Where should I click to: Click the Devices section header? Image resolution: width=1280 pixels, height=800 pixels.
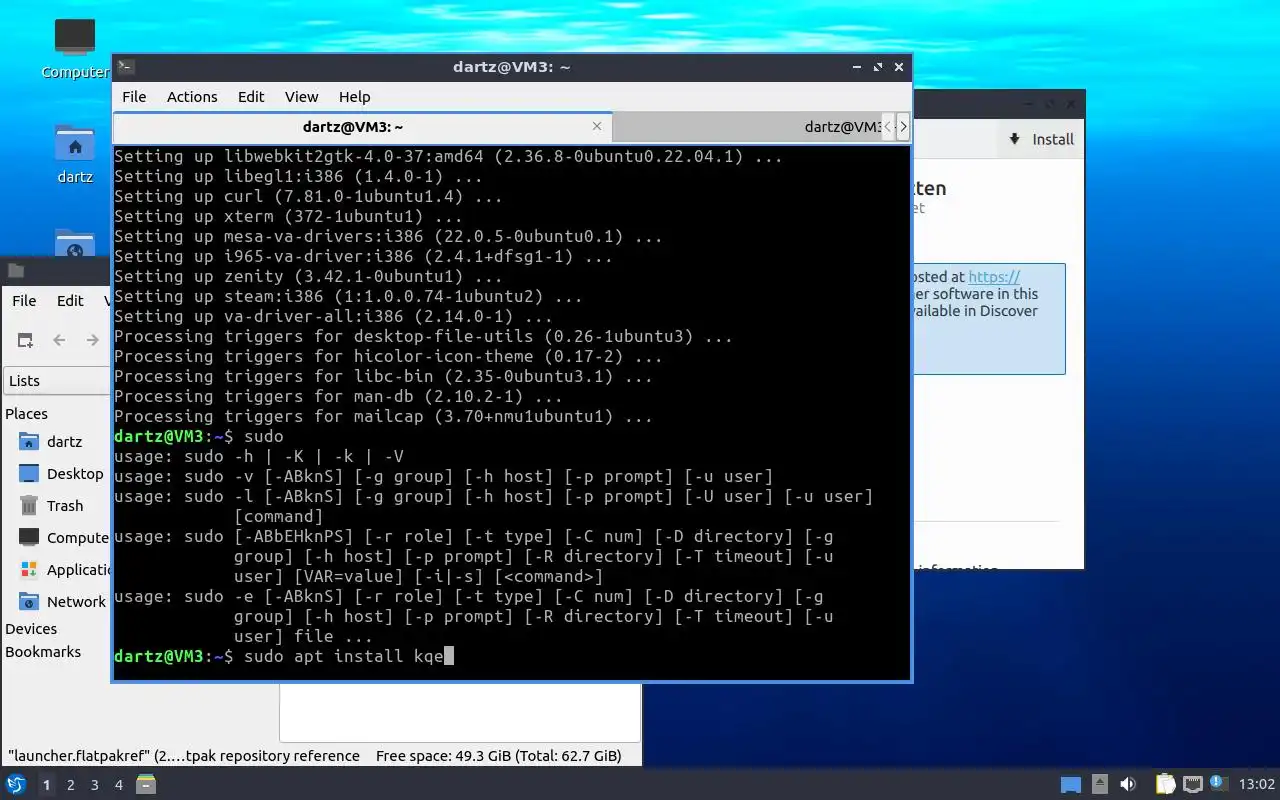point(31,628)
